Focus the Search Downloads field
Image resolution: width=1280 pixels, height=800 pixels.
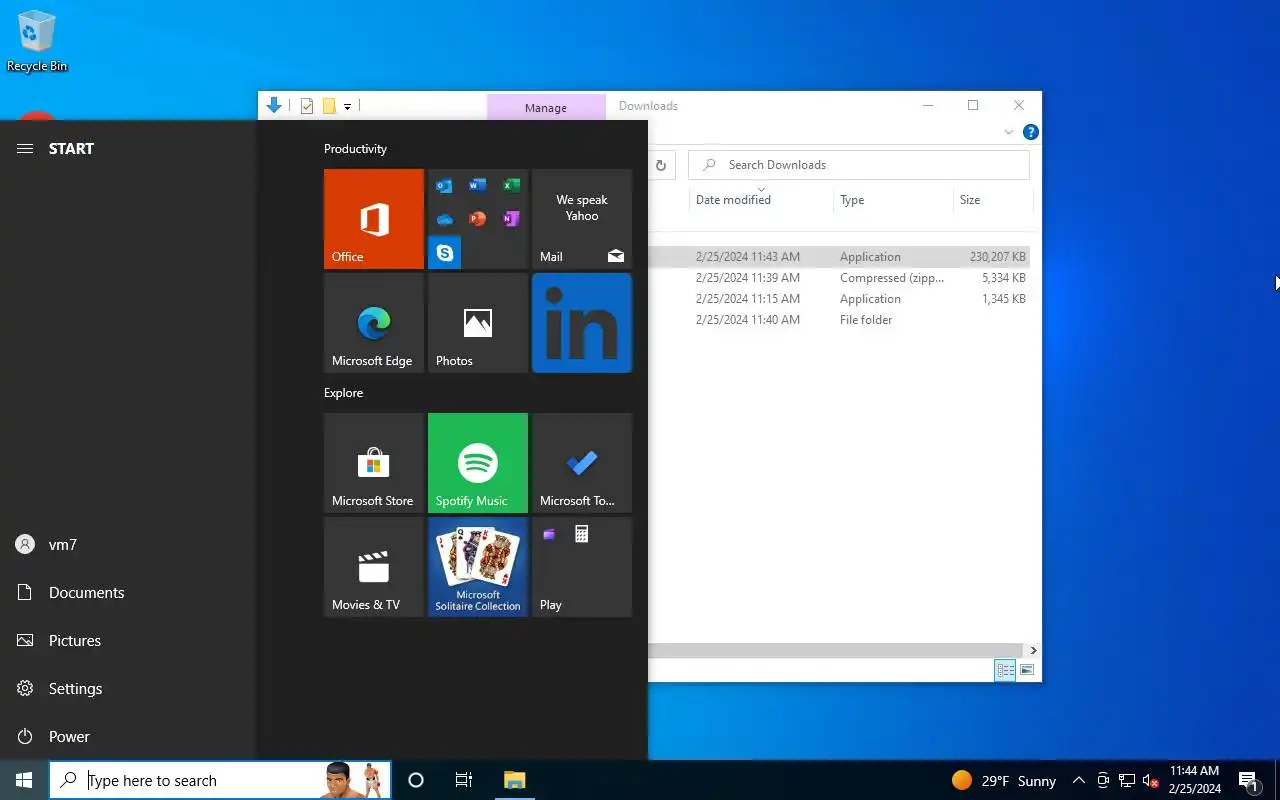pyautogui.click(x=859, y=165)
